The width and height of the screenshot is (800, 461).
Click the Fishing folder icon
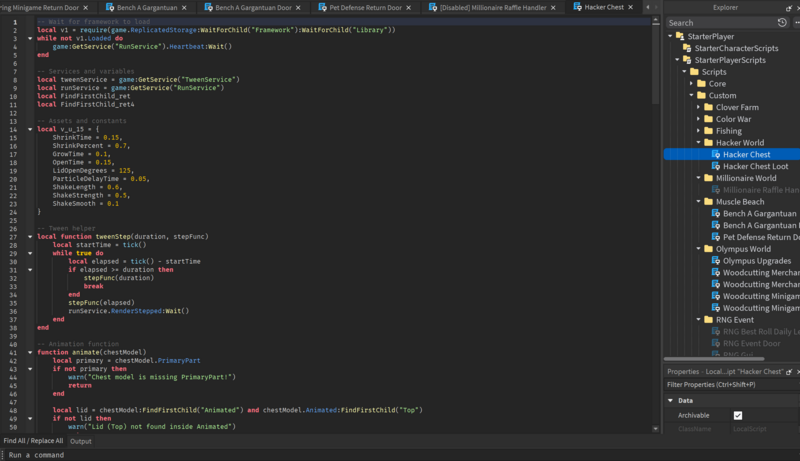tap(707, 131)
